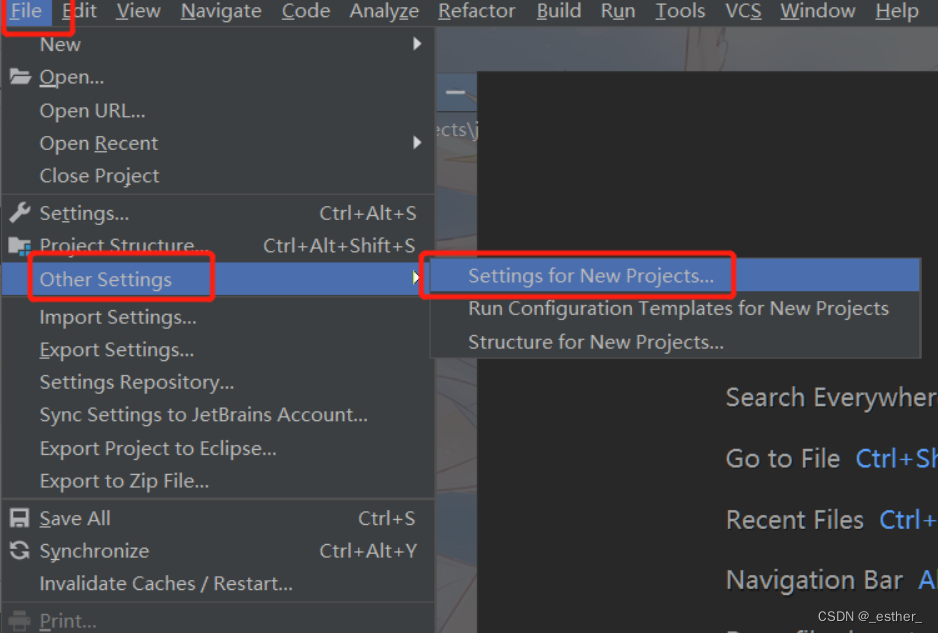Choose Export to Zip File...
Screen dimensions: 938x633
coord(218,481)
